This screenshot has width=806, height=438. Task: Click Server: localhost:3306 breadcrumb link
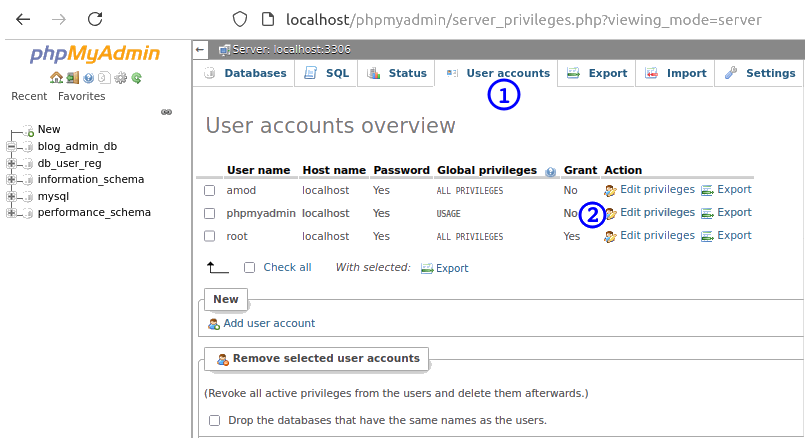tap(291, 50)
